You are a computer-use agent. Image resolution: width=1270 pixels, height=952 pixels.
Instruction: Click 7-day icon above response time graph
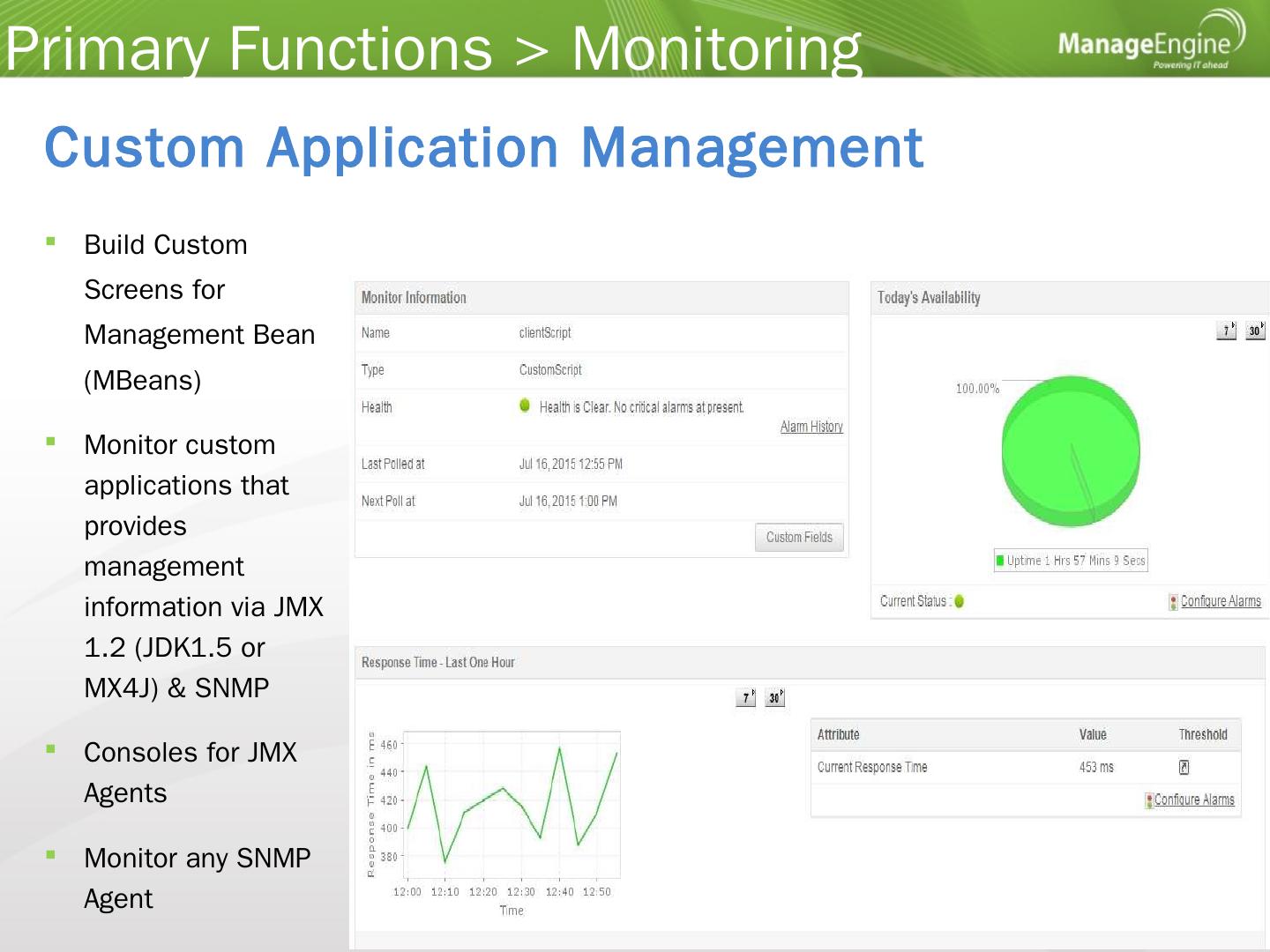pos(745,698)
